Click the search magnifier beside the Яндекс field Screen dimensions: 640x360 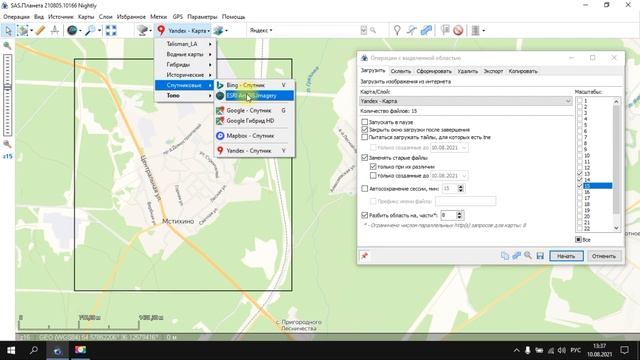click(x=373, y=30)
